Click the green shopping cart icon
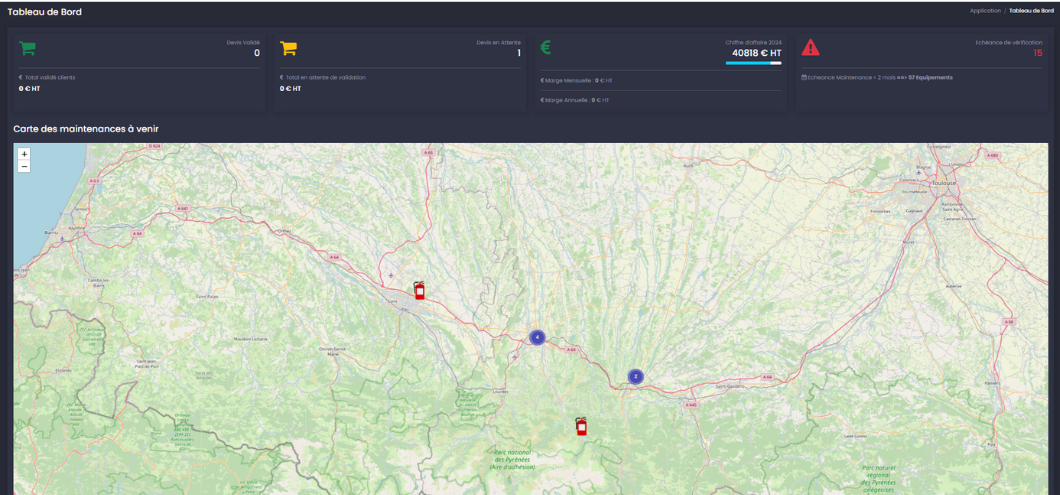 pyautogui.click(x=27, y=47)
